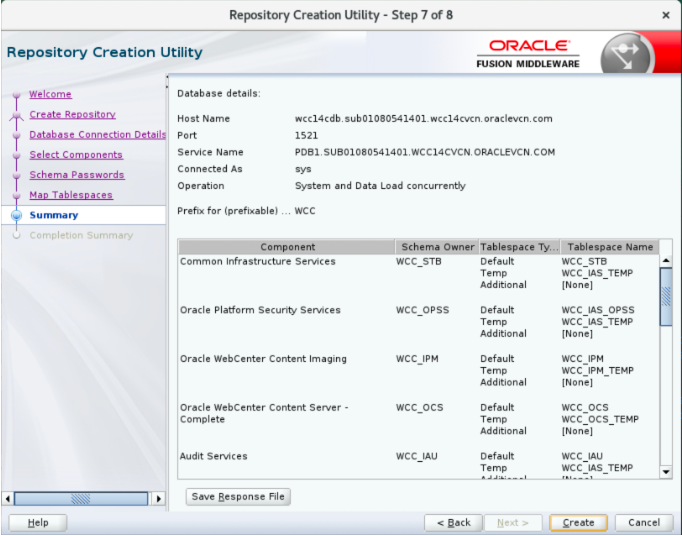Click the WCC_OCS schema owner cell
Screen dimensions: 682x536
point(419,408)
